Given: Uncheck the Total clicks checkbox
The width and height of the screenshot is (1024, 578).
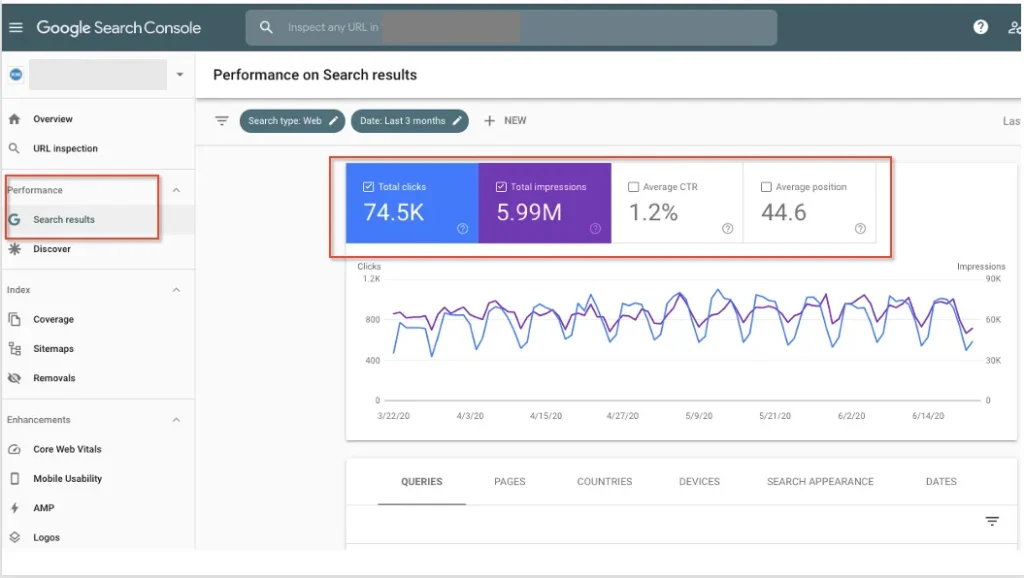Looking at the screenshot, I should (x=368, y=187).
